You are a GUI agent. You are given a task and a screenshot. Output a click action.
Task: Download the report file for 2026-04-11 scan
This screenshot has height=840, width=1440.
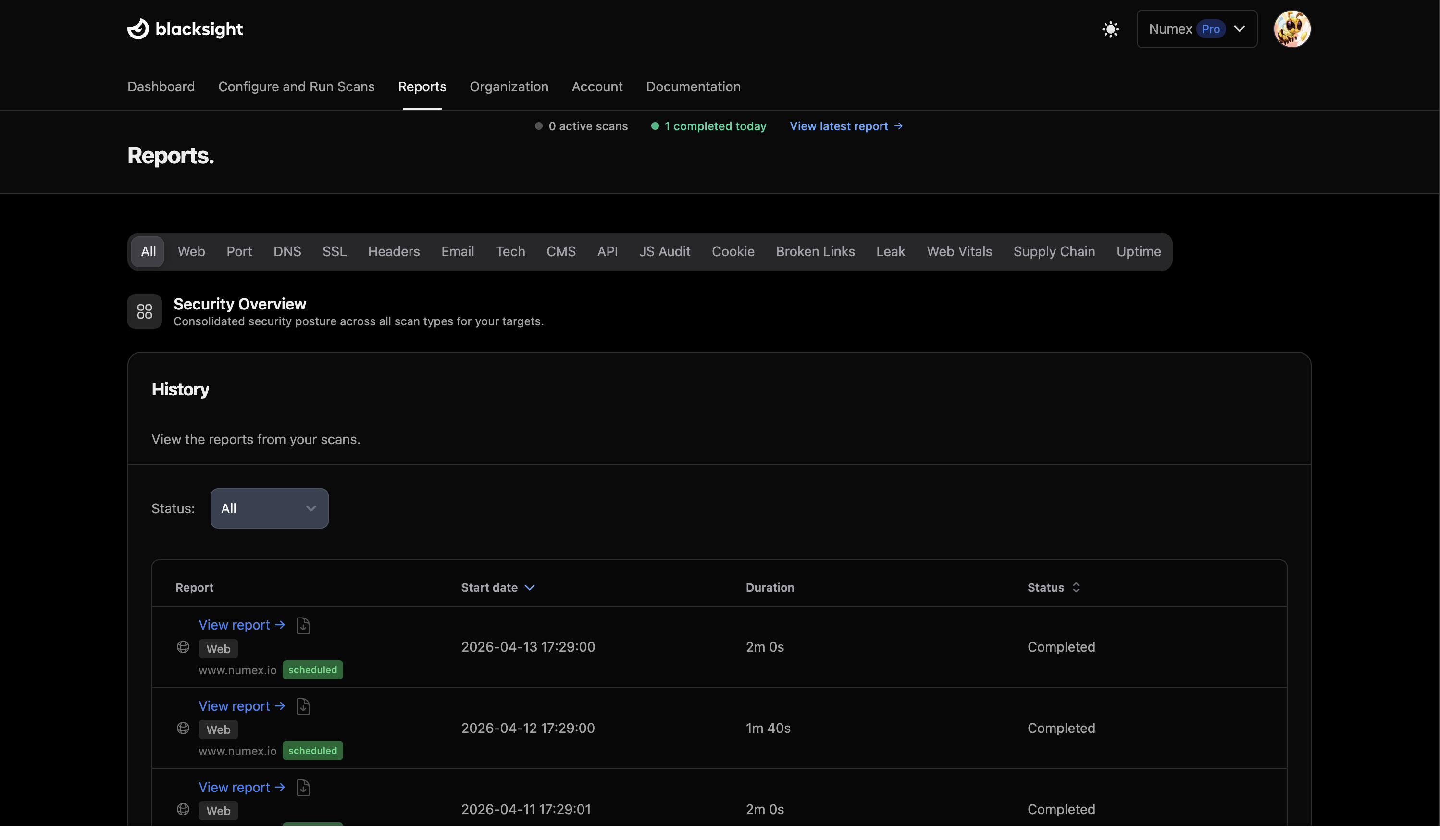[303, 788]
